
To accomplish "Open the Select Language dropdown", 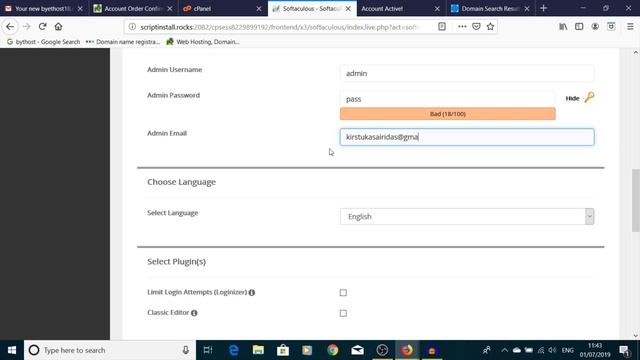I will (x=467, y=216).
